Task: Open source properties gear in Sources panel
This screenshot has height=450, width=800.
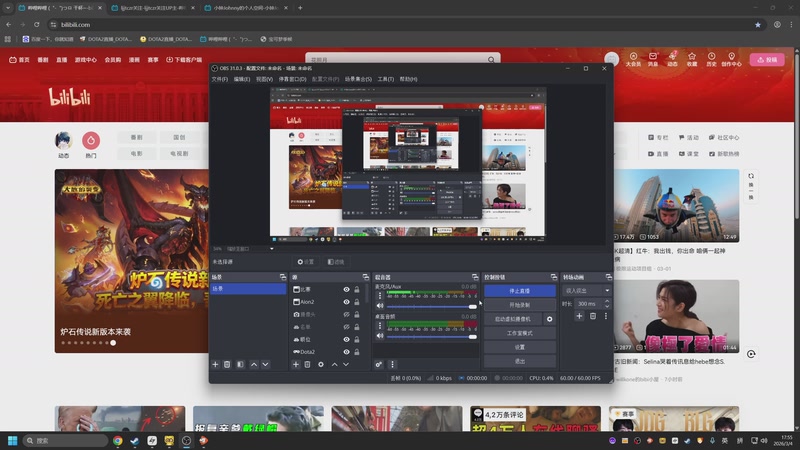Action: [321, 365]
